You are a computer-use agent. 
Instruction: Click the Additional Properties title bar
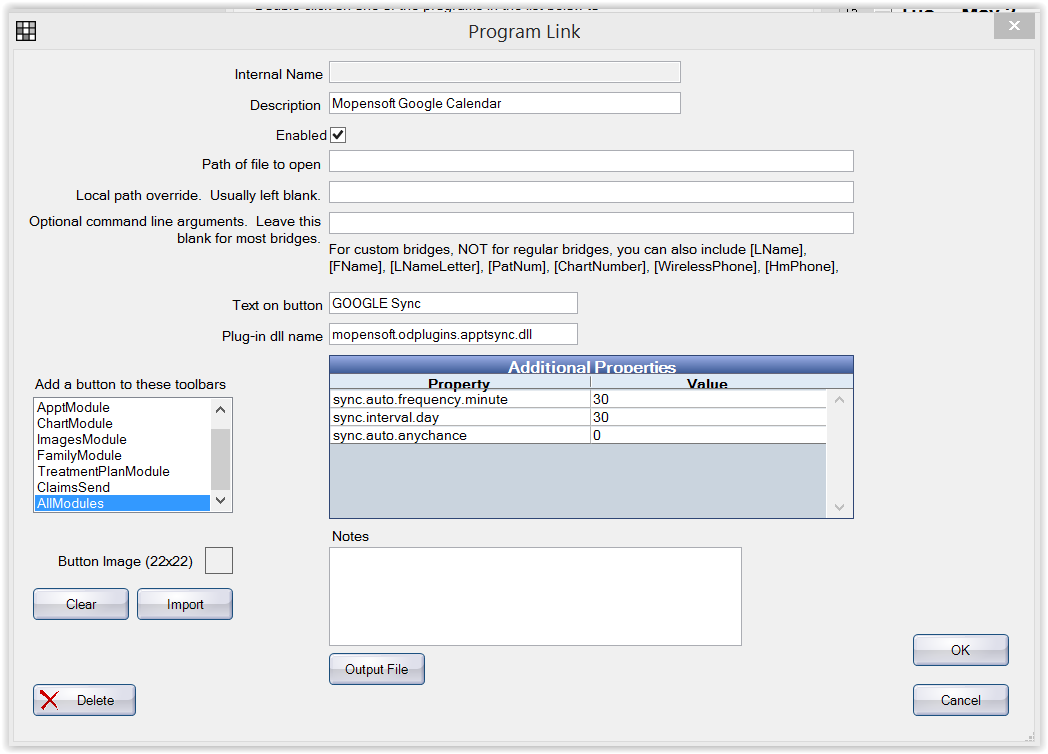(x=592, y=366)
